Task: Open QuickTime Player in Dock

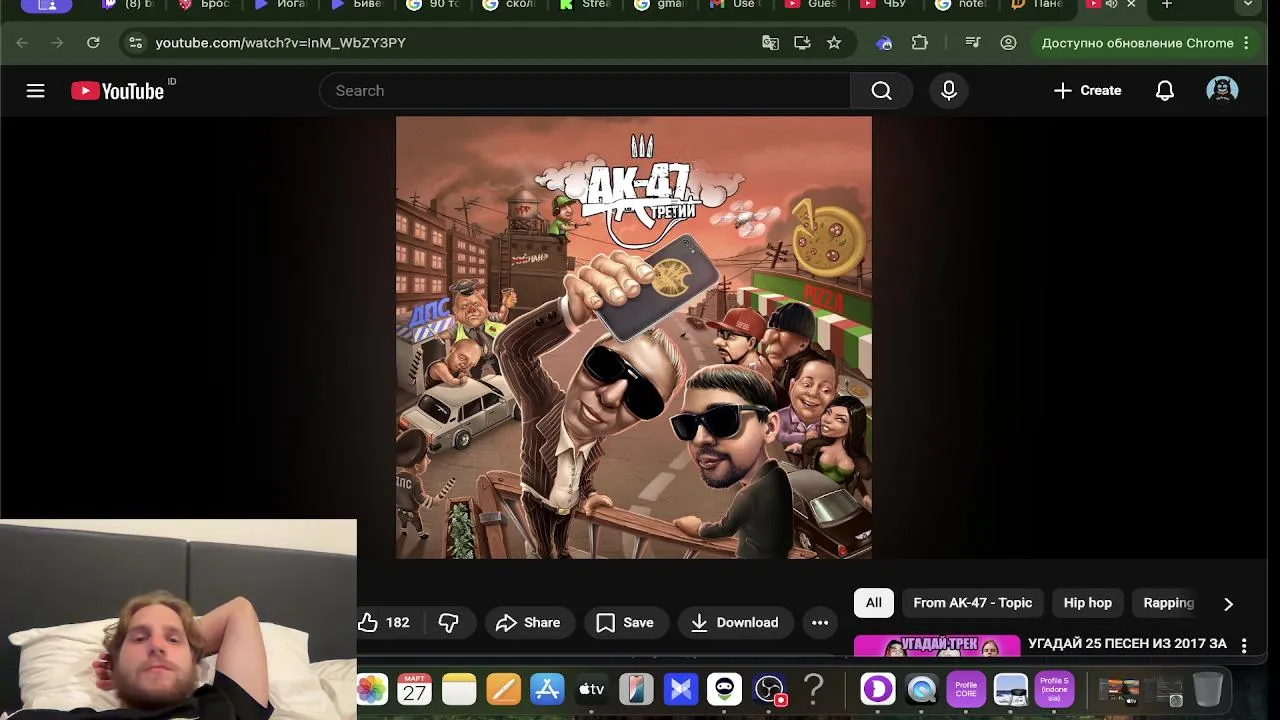Action: [922, 689]
